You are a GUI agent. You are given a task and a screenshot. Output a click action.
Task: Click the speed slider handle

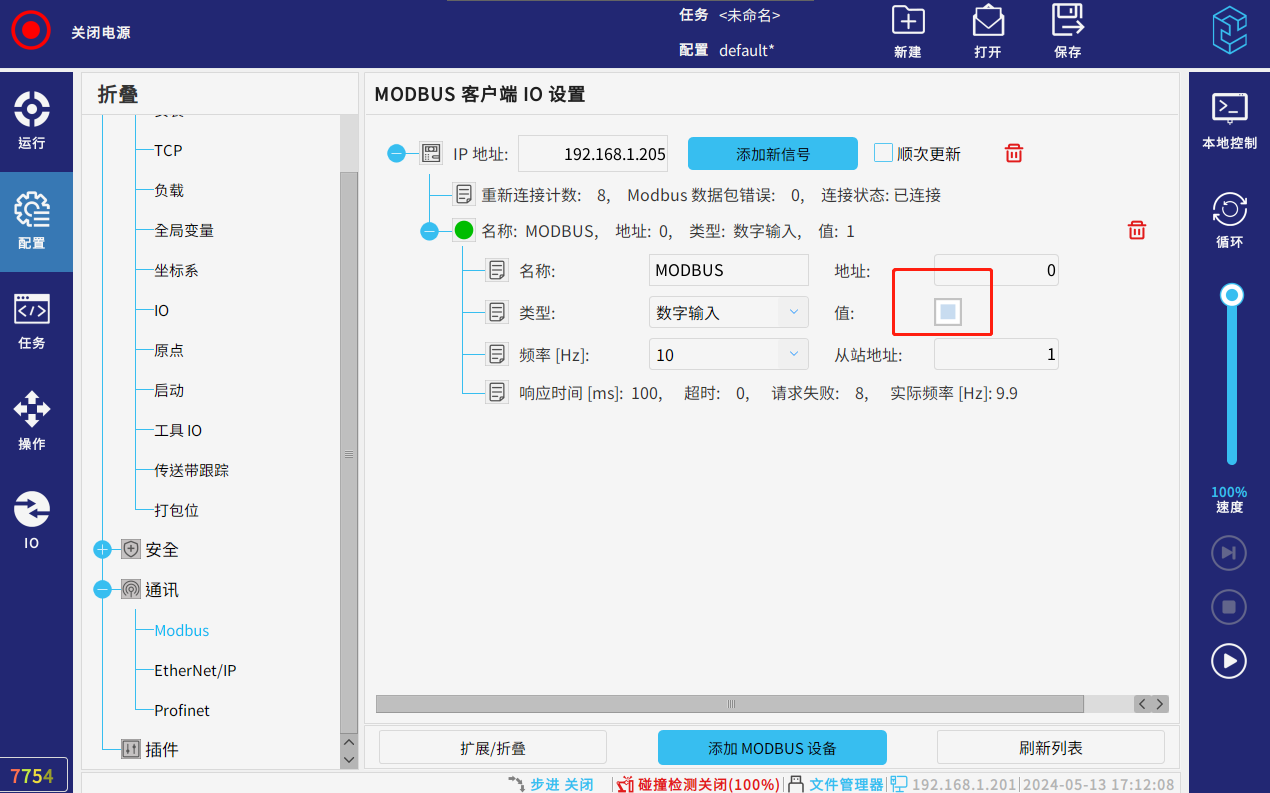coord(1232,295)
